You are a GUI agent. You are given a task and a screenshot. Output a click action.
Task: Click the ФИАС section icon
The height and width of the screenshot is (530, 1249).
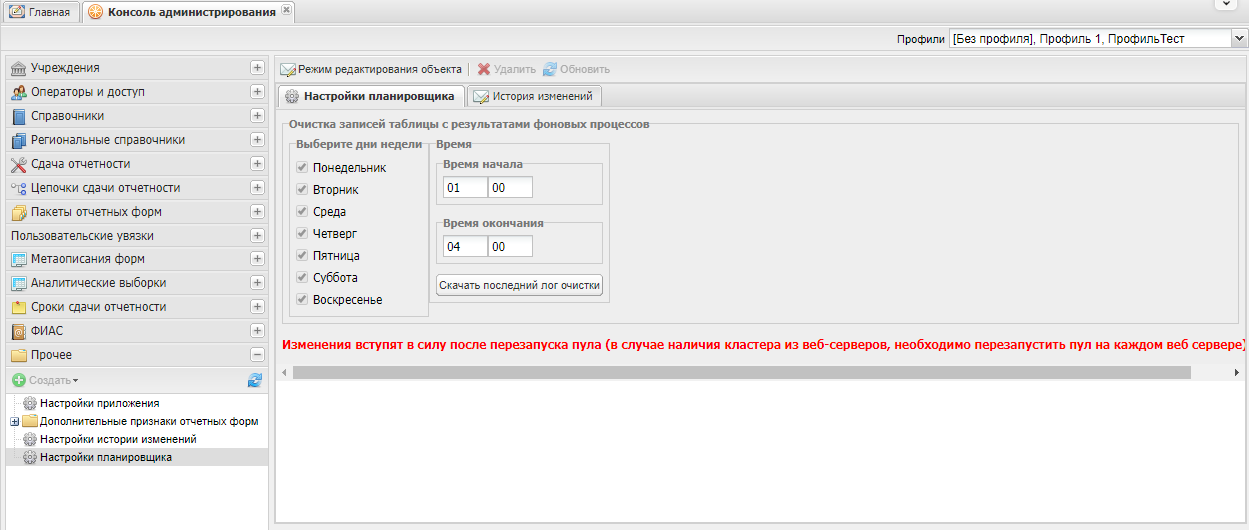(18, 331)
